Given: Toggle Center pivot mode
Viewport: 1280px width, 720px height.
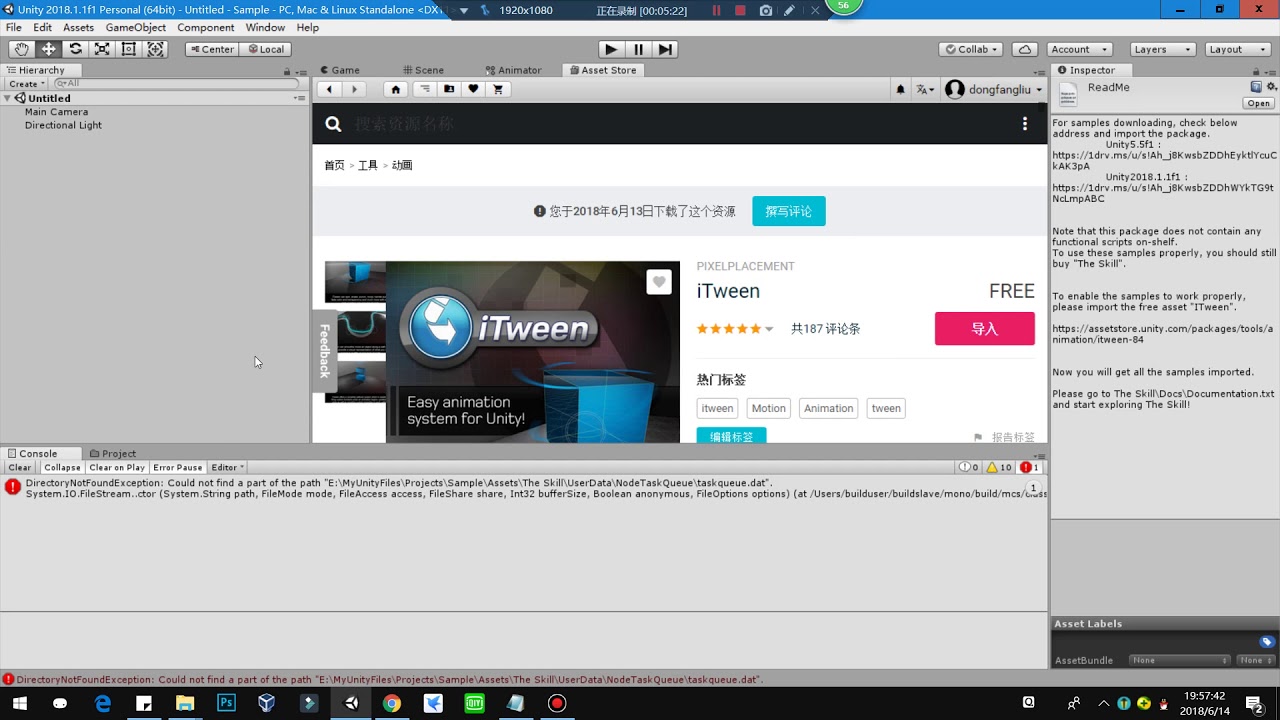Looking at the screenshot, I should [212, 49].
